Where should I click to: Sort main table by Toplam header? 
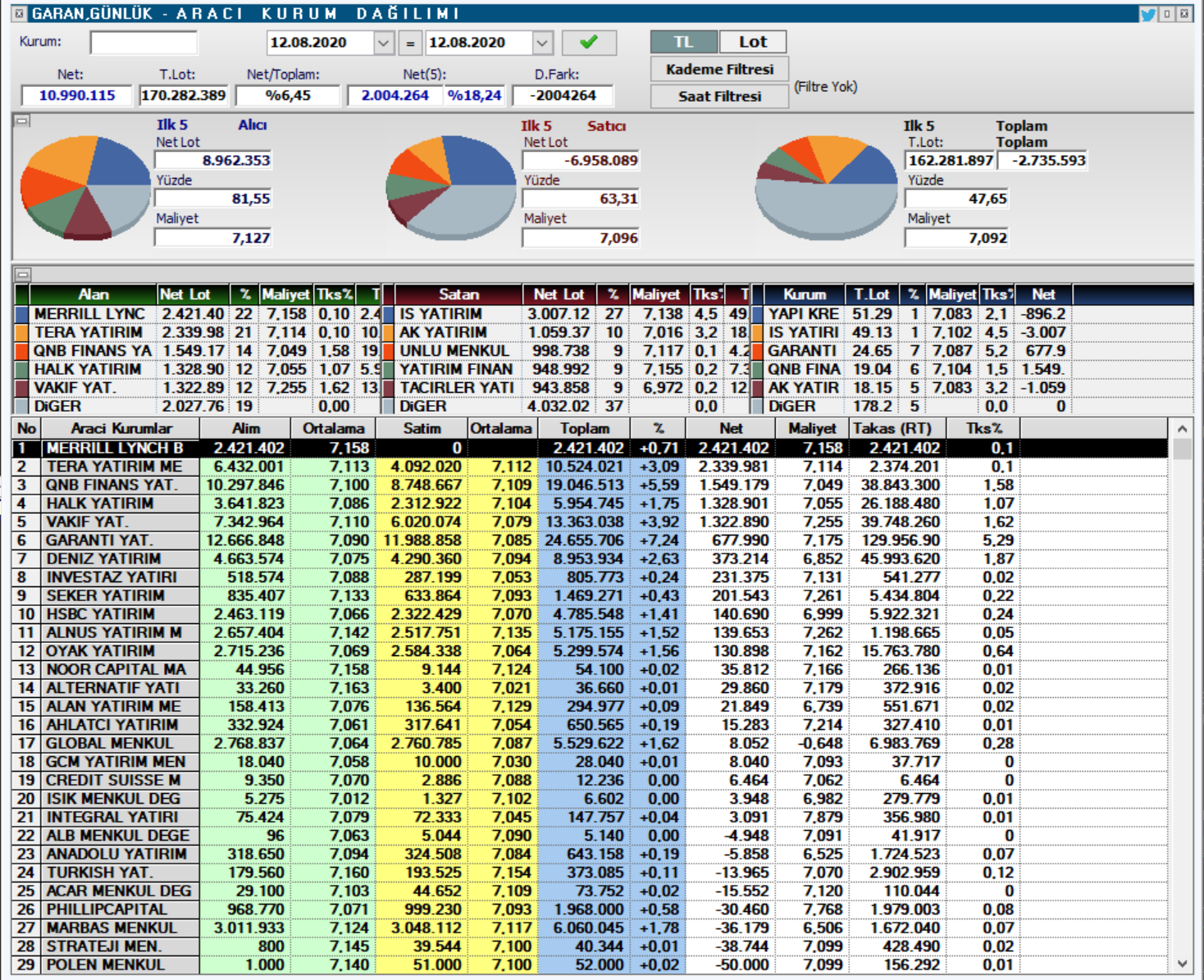click(585, 428)
